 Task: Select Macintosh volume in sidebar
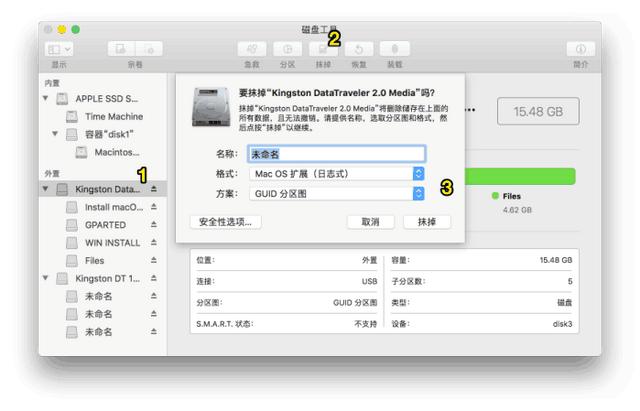pos(102,152)
